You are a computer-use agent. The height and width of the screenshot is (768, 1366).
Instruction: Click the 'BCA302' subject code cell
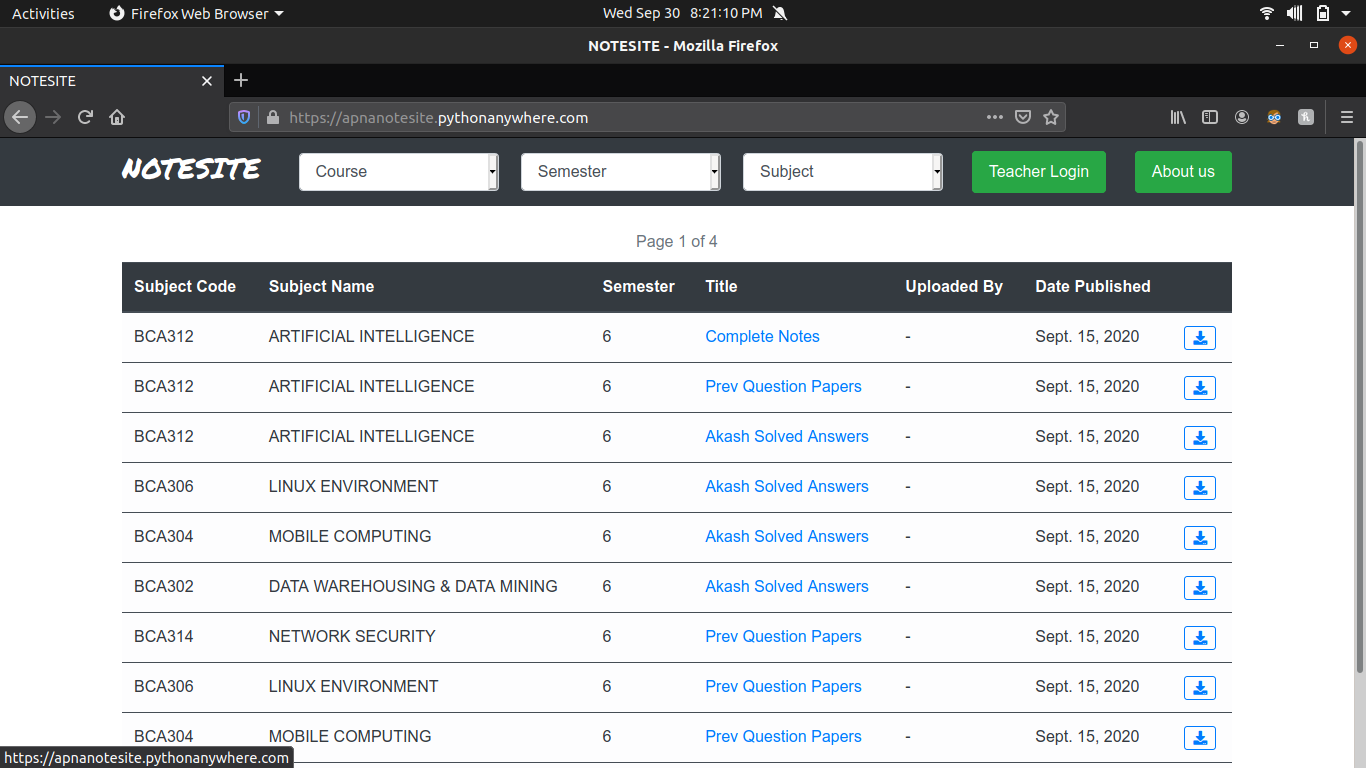click(164, 586)
